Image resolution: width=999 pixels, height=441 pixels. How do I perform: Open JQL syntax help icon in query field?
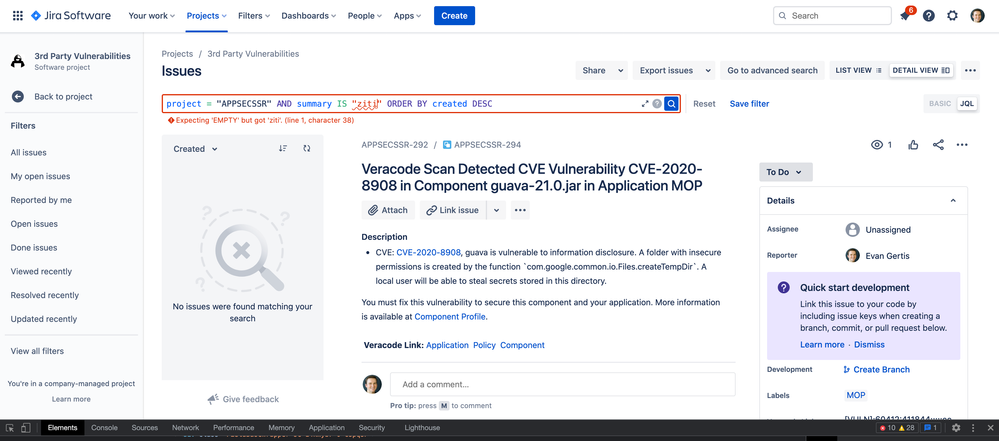tap(657, 103)
